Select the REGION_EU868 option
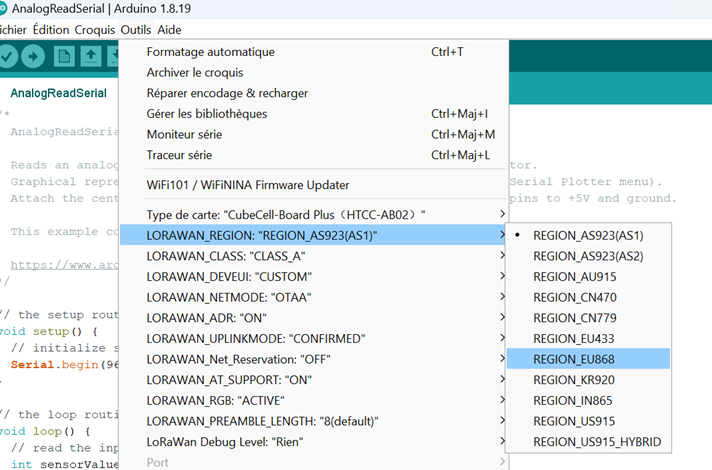The image size is (712, 470). click(x=588, y=360)
